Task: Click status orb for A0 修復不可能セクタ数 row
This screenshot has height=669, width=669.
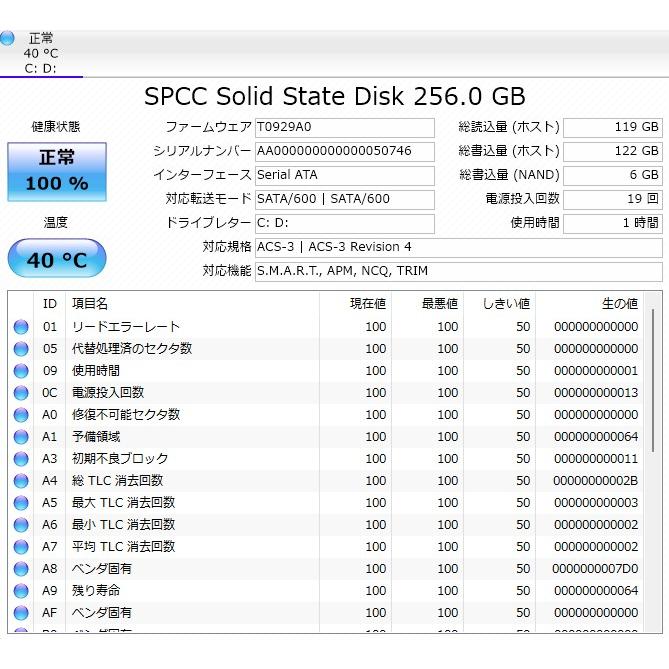Action: (21, 415)
